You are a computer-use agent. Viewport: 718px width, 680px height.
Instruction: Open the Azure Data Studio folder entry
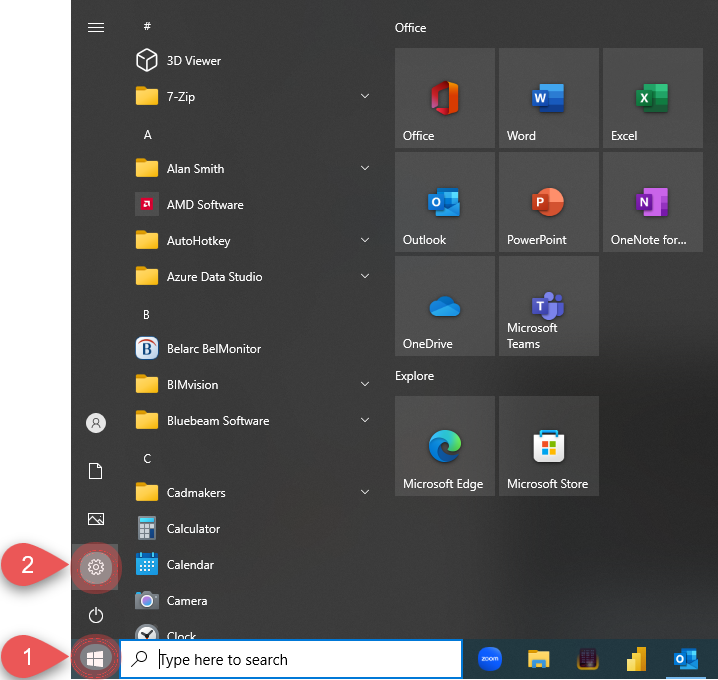point(254,277)
